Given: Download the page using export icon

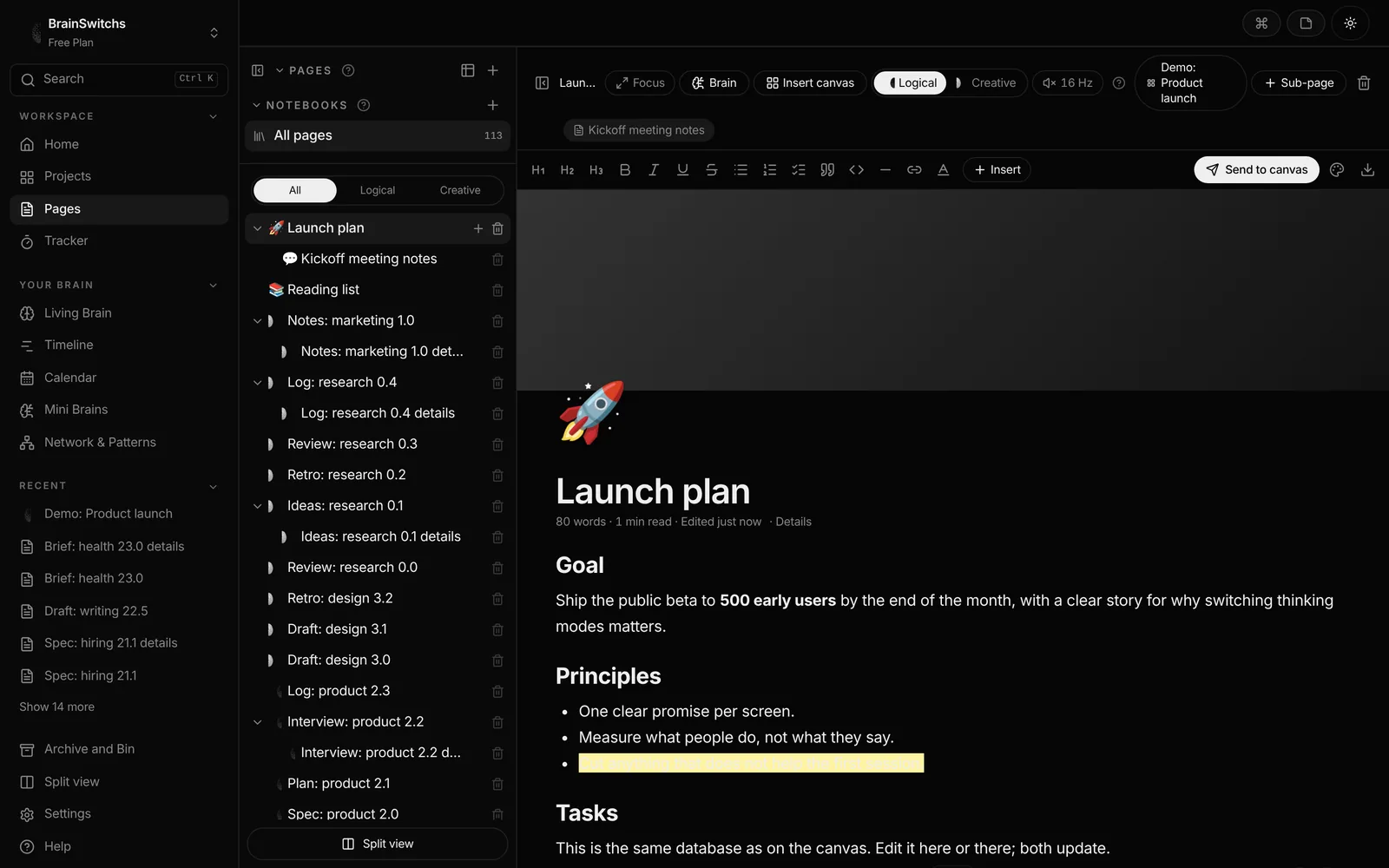Looking at the screenshot, I should pyautogui.click(x=1367, y=170).
